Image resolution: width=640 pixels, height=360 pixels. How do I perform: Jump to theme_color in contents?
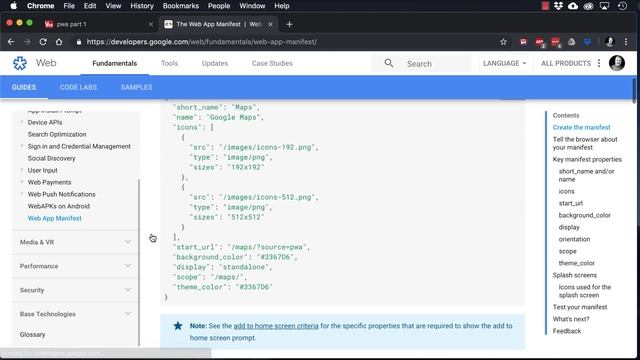pos(577,263)
